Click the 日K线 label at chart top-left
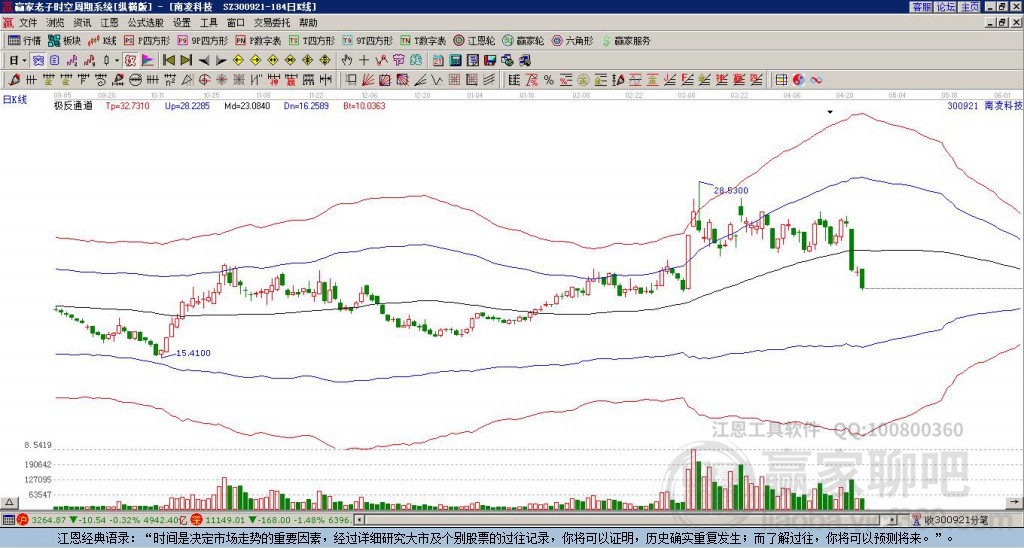This screenshot has width=1024, height=548. (15, 100)
